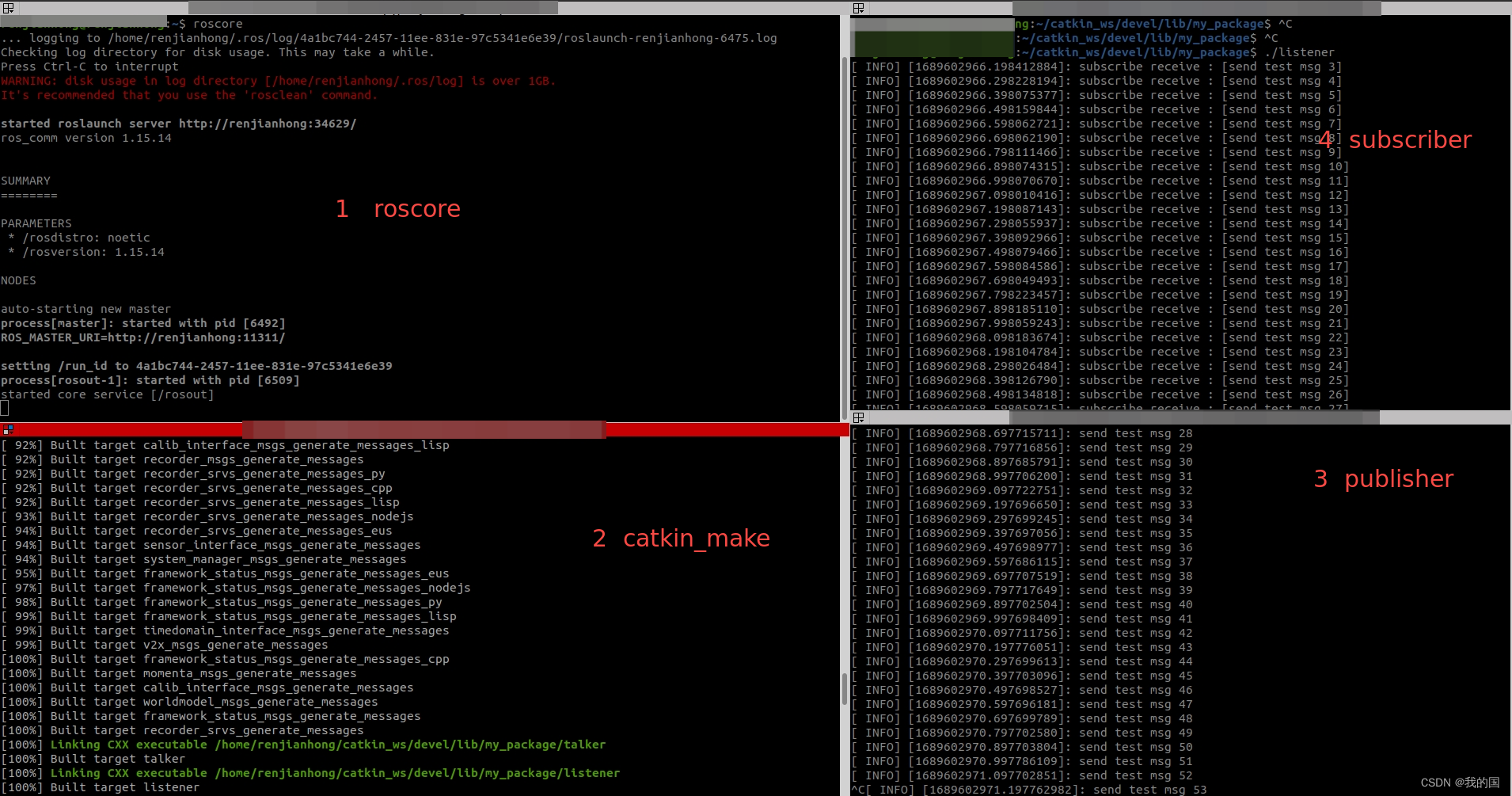This screenshot has width=1512, height=796.
Task: Click the '/rosdistro: noetic' parameter line
Action: pyautogui.click(x=79, y=238)
